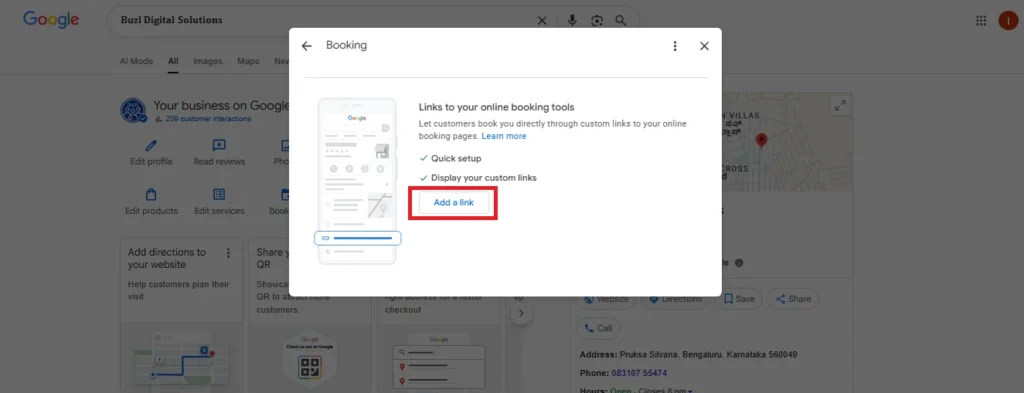Select the All results tab
Image resolution: width=1024 pixels, height=393 pixels.
click(x=173, y=61)
